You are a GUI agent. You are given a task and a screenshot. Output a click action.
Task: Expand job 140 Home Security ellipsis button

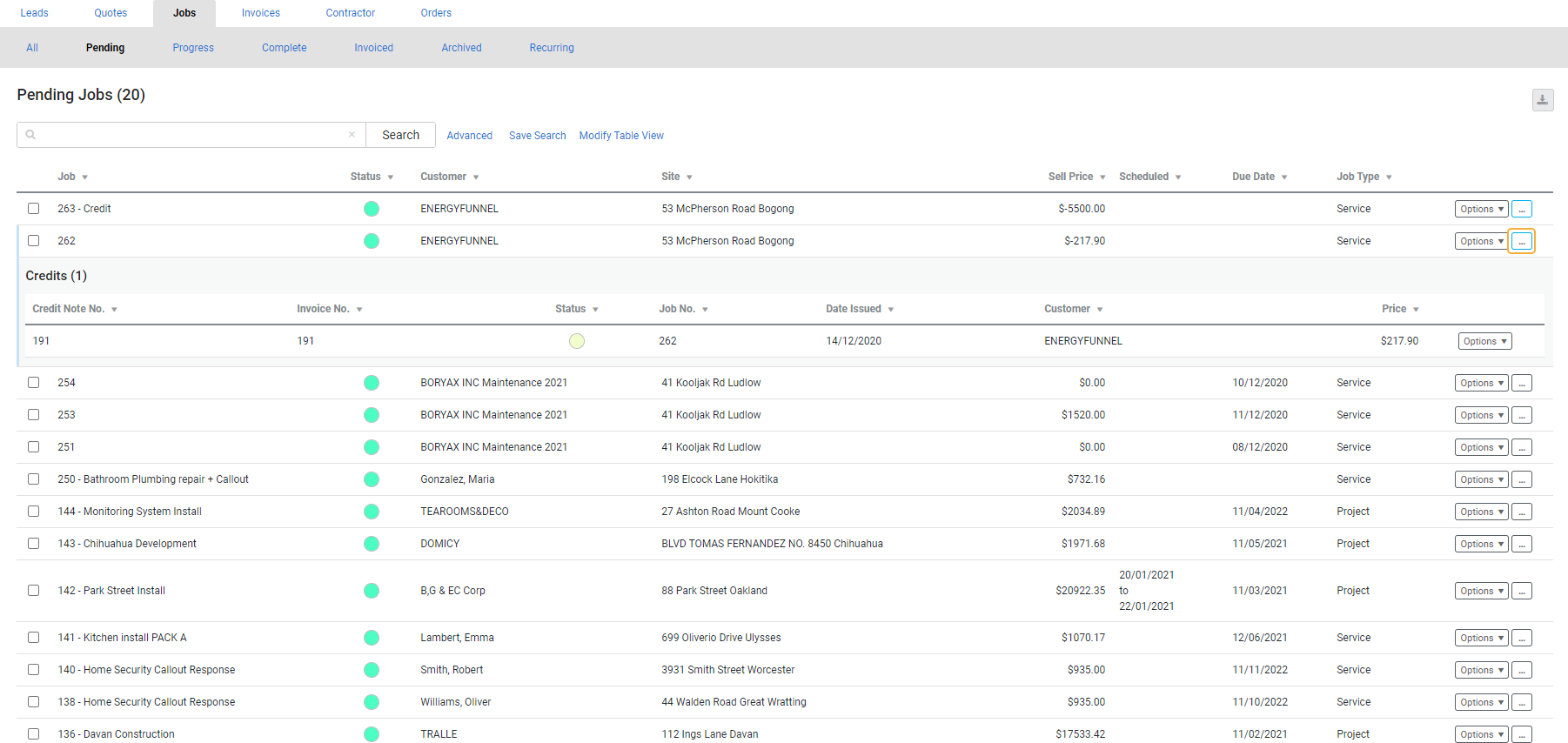[1521, 670]
